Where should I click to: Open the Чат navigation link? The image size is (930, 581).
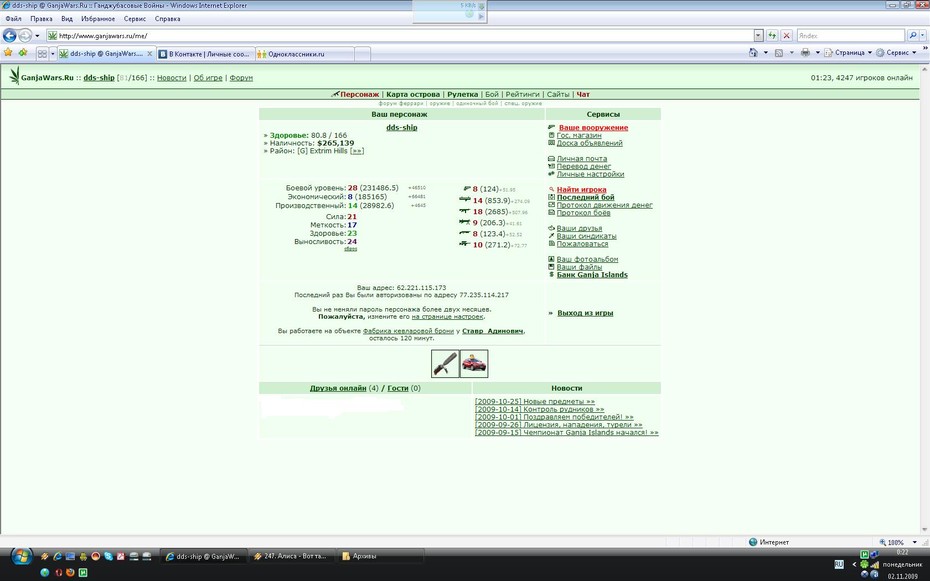[583, 94]
